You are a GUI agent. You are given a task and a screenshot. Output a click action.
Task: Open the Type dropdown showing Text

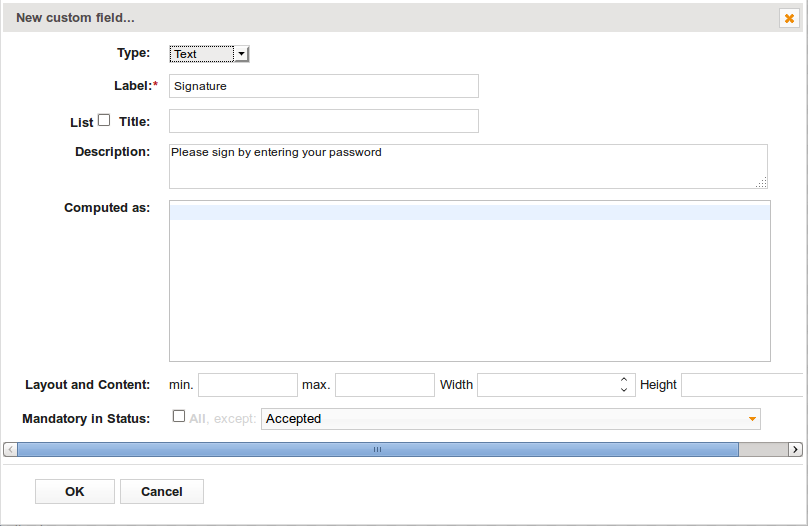click(209, 54)
